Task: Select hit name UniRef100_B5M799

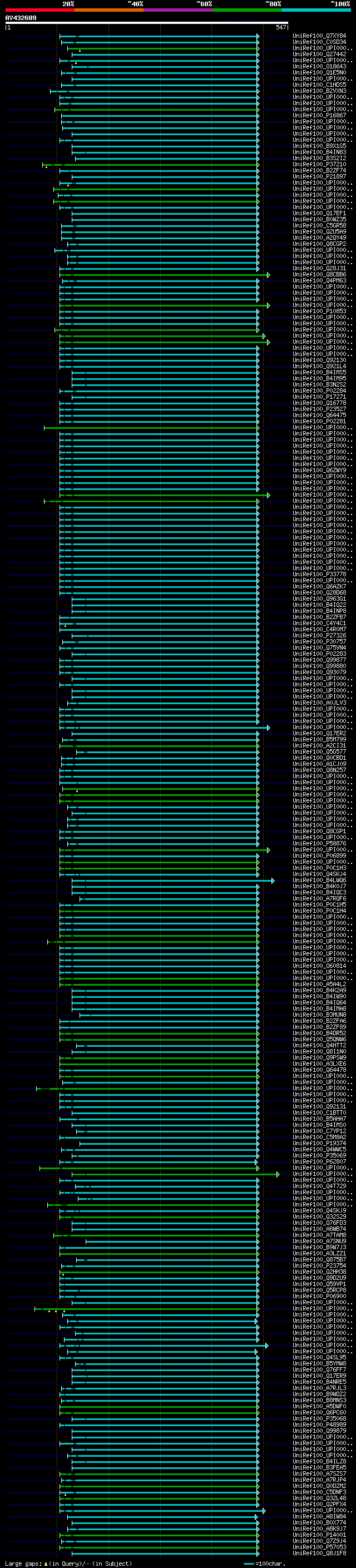Action: (319, 739)
